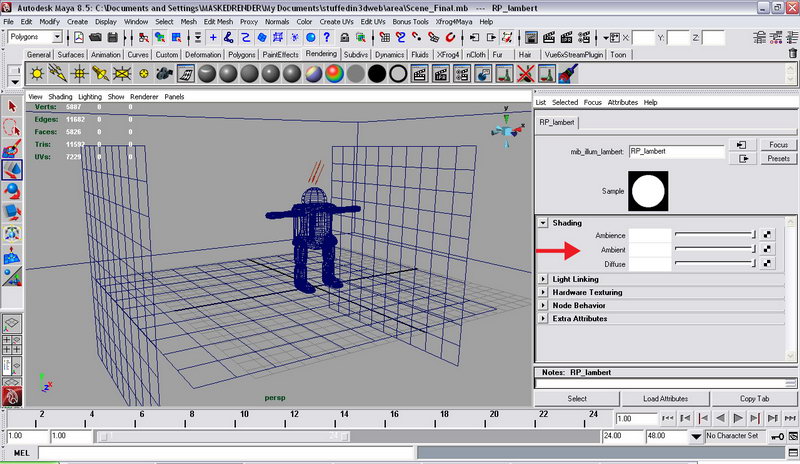Image resolution: width=800 pixels, height=464 pixels.
Task: Collapse the Shading section
Action: tap(543, 223)
